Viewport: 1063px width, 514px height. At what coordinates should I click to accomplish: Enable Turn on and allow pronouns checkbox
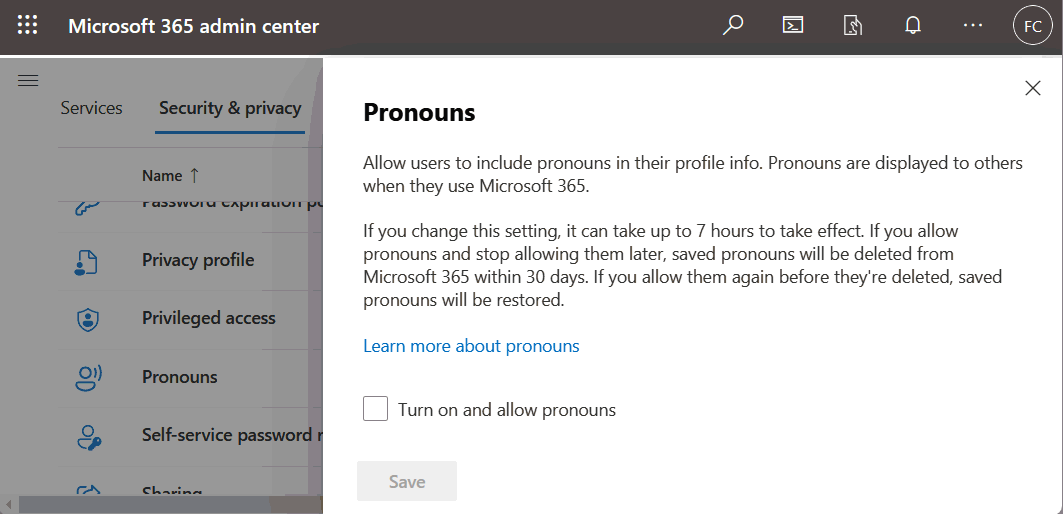tap(376, 409)
